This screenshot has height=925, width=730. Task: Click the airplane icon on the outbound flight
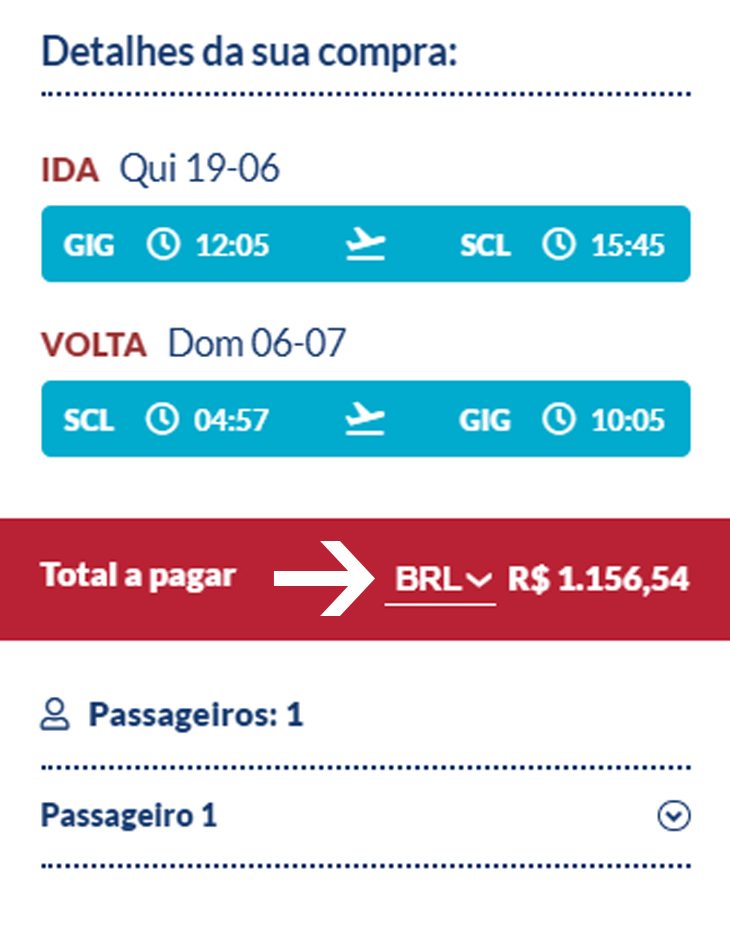365,244
